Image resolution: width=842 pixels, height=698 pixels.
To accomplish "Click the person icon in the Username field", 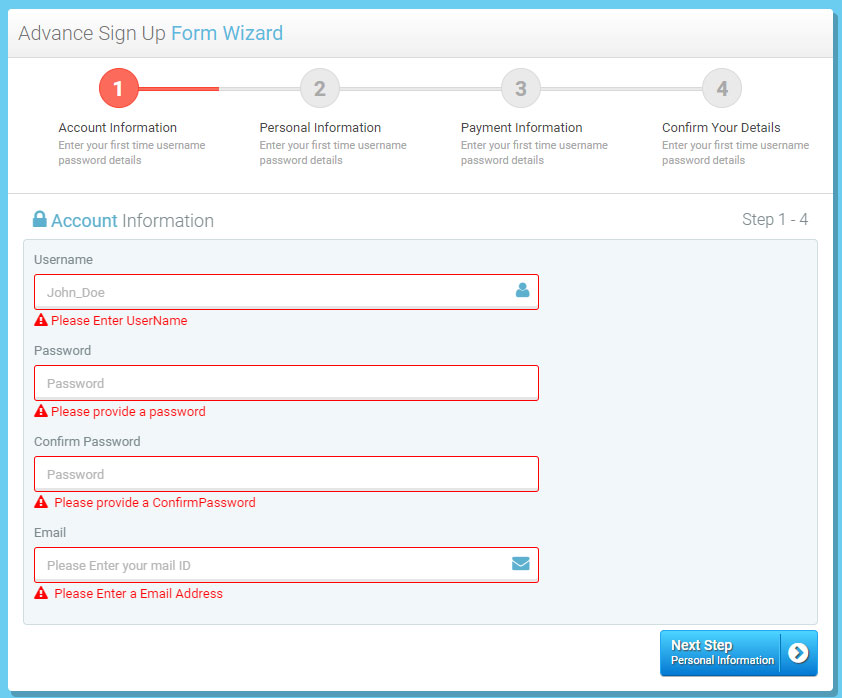I will (521, 291).
